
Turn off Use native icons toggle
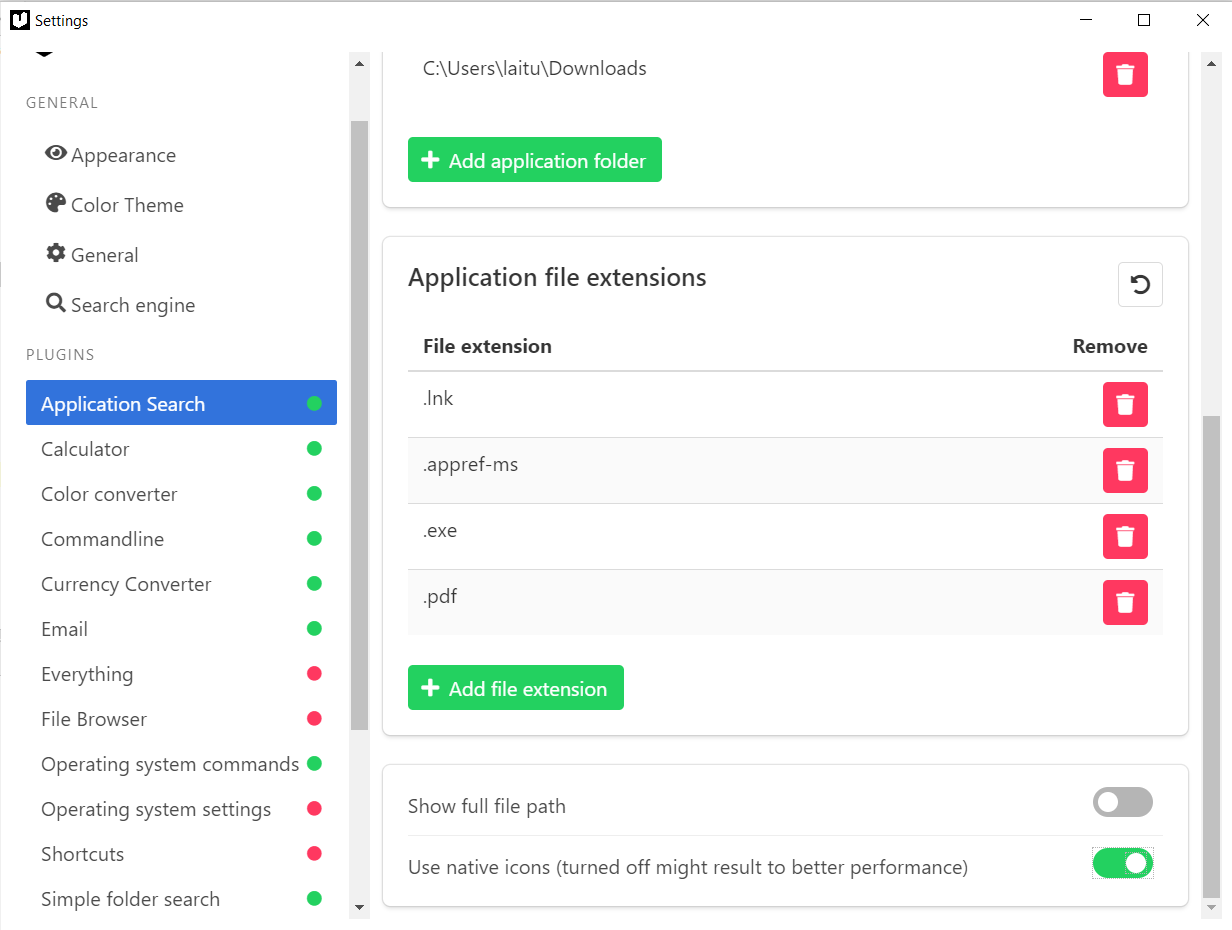(x=1123, y=863)
